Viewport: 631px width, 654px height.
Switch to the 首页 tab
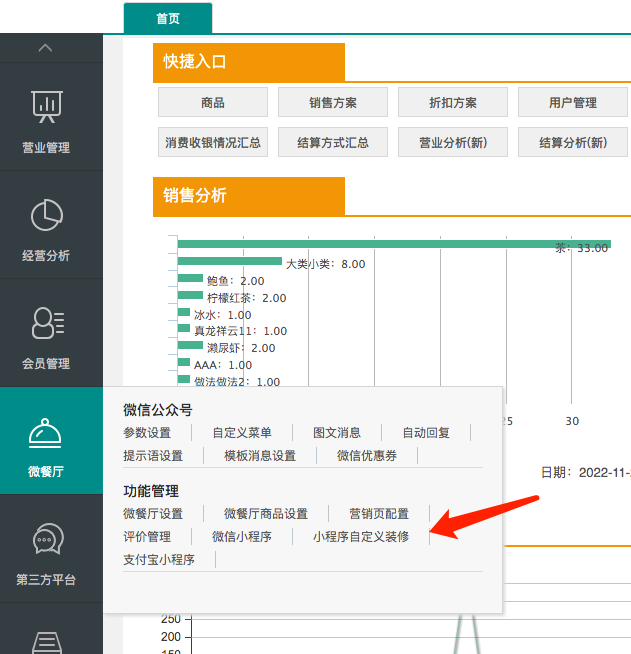168,18
